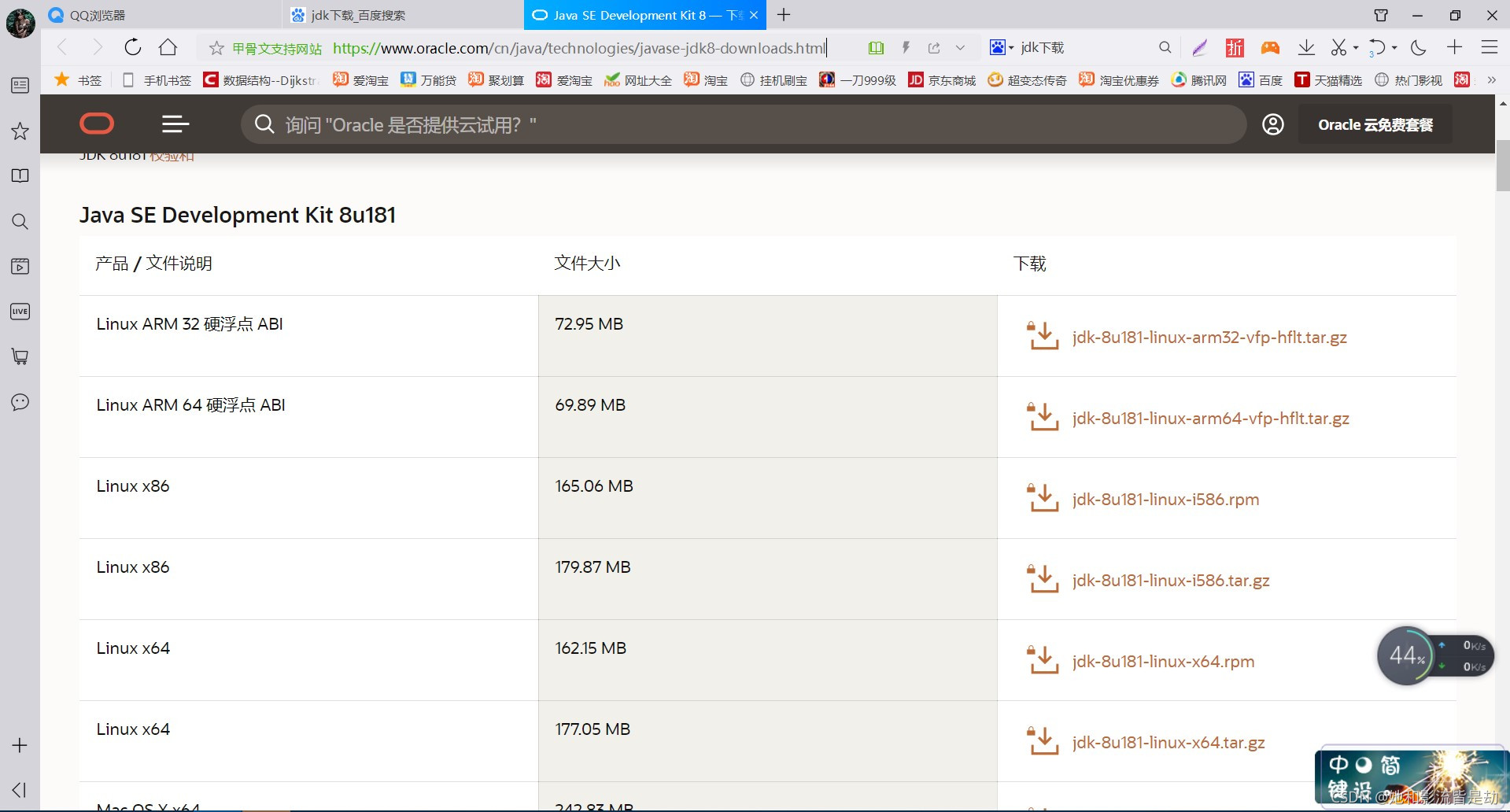Open the sidebar news feed icon
This screenshot has width=1510, height=812.
coord(20,85)
